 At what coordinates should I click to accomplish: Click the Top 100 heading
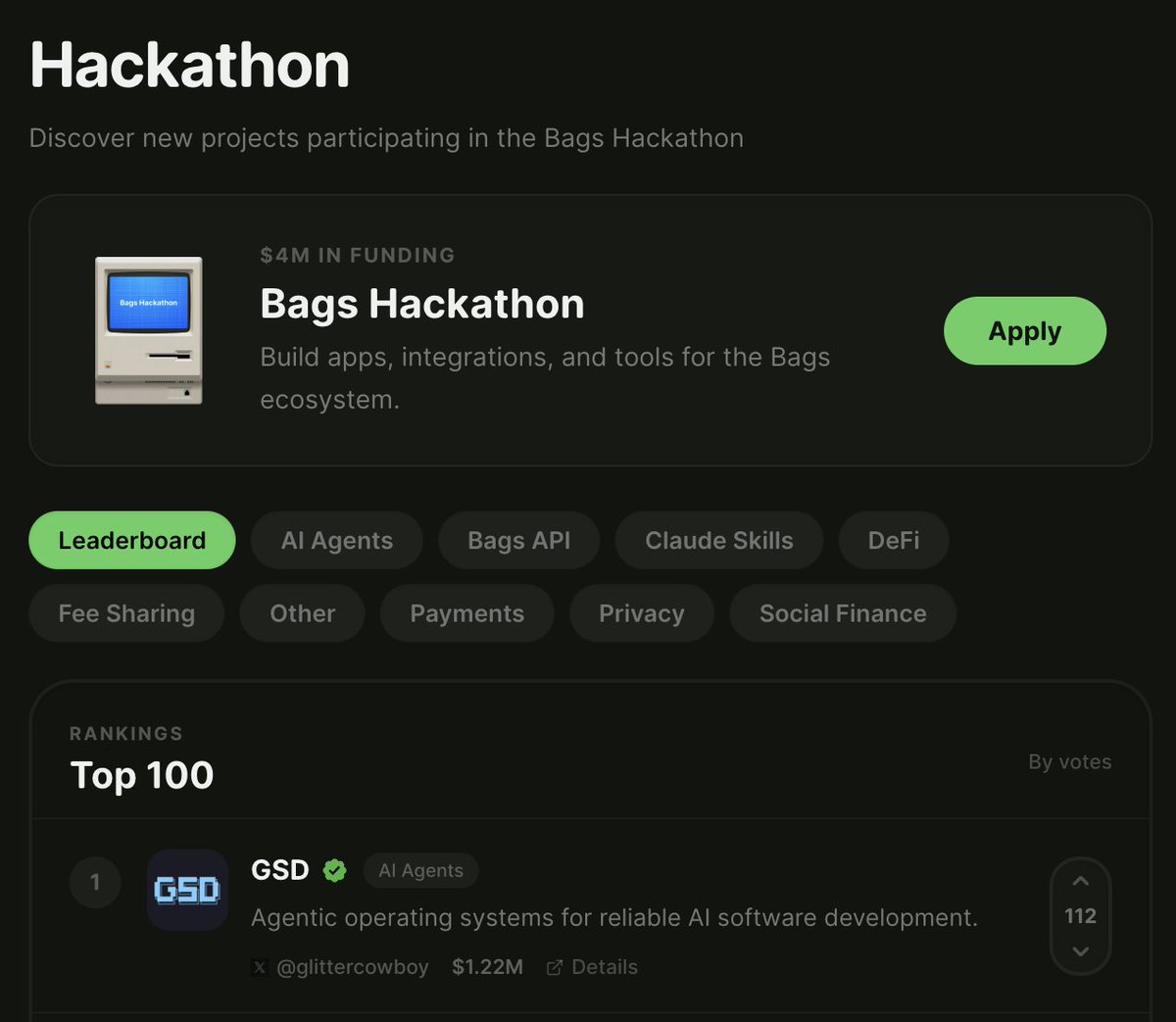pos(142,775)
